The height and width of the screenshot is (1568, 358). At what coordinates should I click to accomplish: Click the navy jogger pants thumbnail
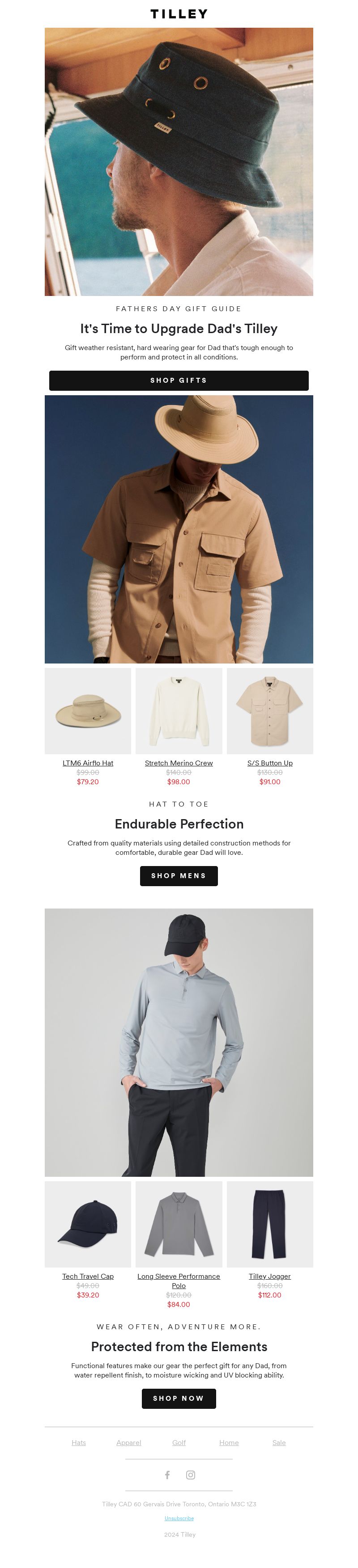click(x=270, y=1225)
